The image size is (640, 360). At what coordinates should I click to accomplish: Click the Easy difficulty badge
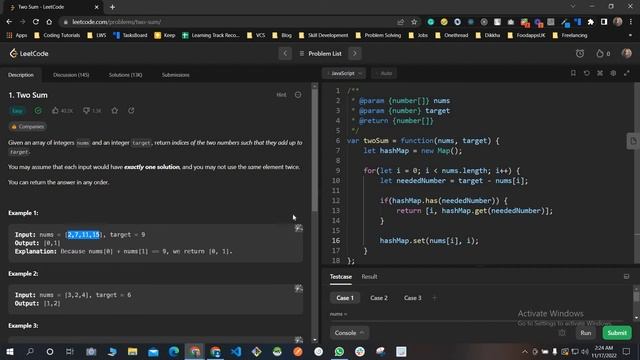click(17, 111)
